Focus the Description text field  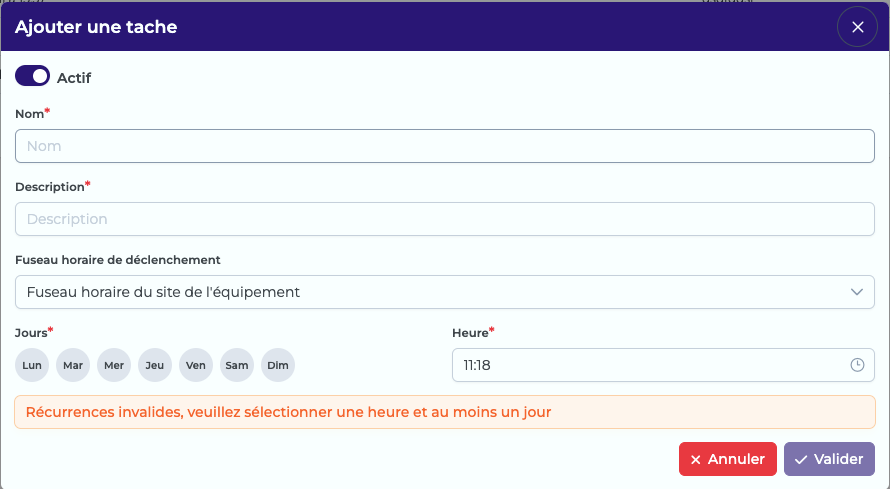tap(444, 219)
